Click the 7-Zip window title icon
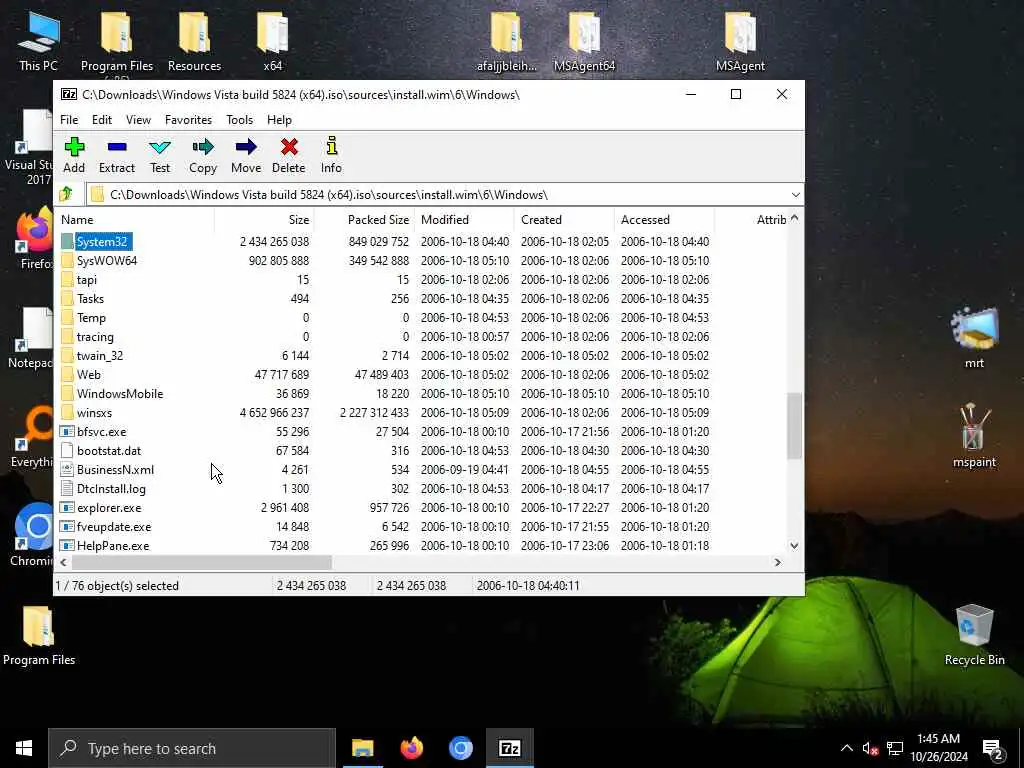This screenshot has height=768, width=1024. click(x=69, y=95)
